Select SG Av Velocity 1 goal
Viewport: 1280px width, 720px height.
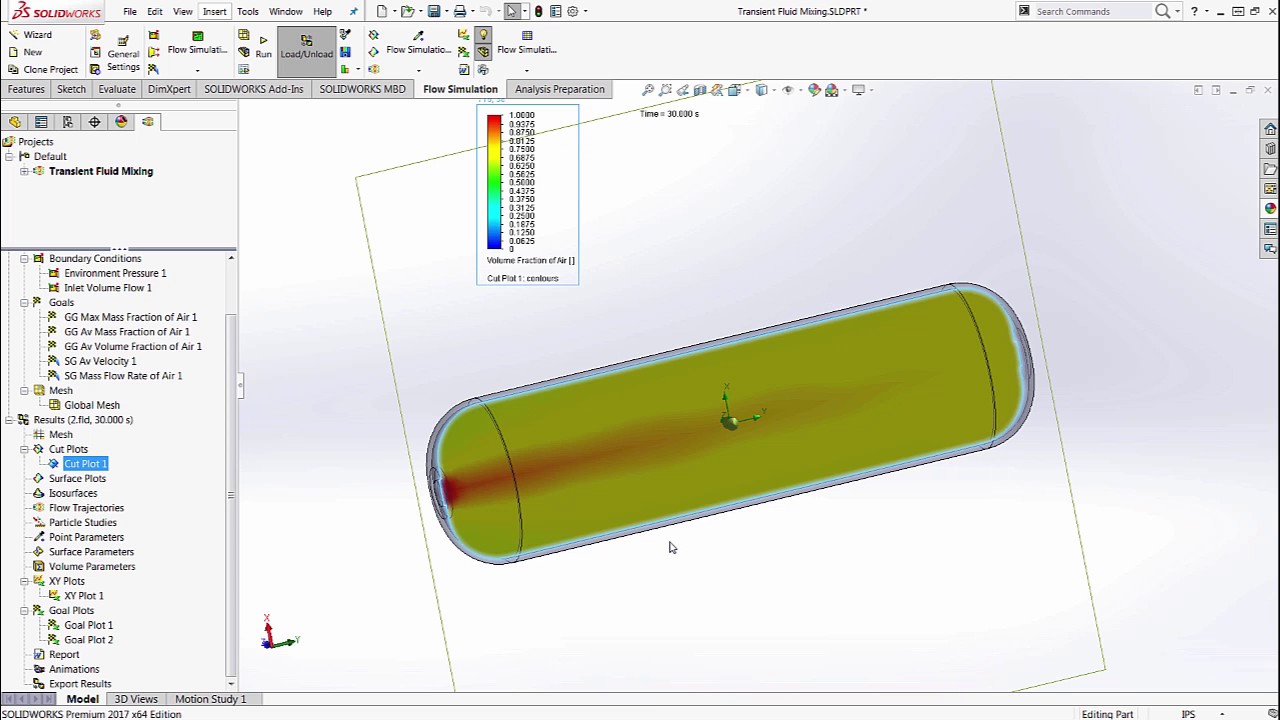[100, 361]
